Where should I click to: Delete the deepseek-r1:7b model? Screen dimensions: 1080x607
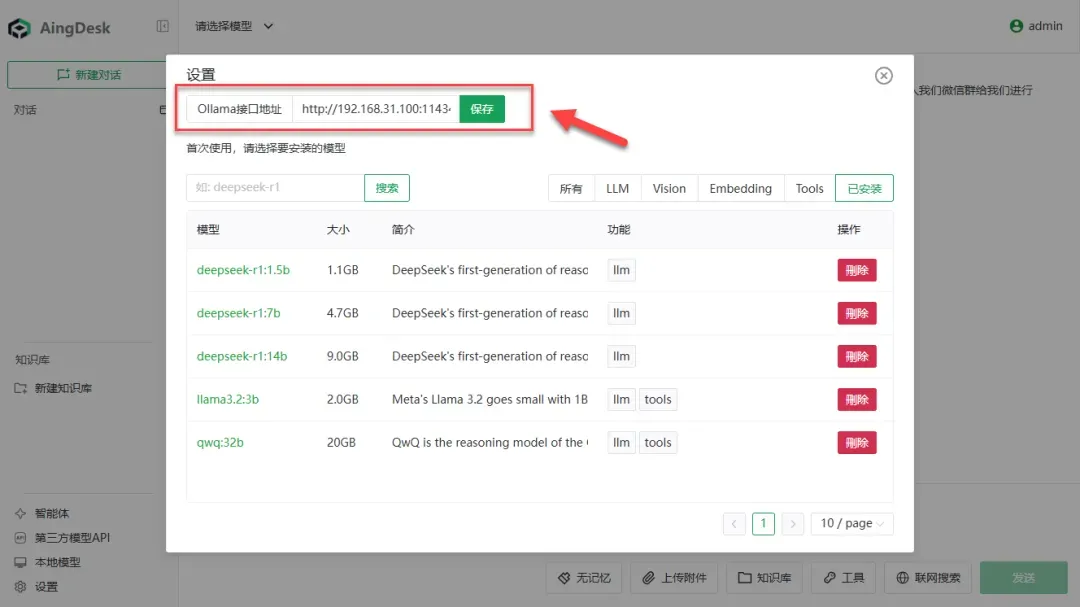click(x=857, y=313)
